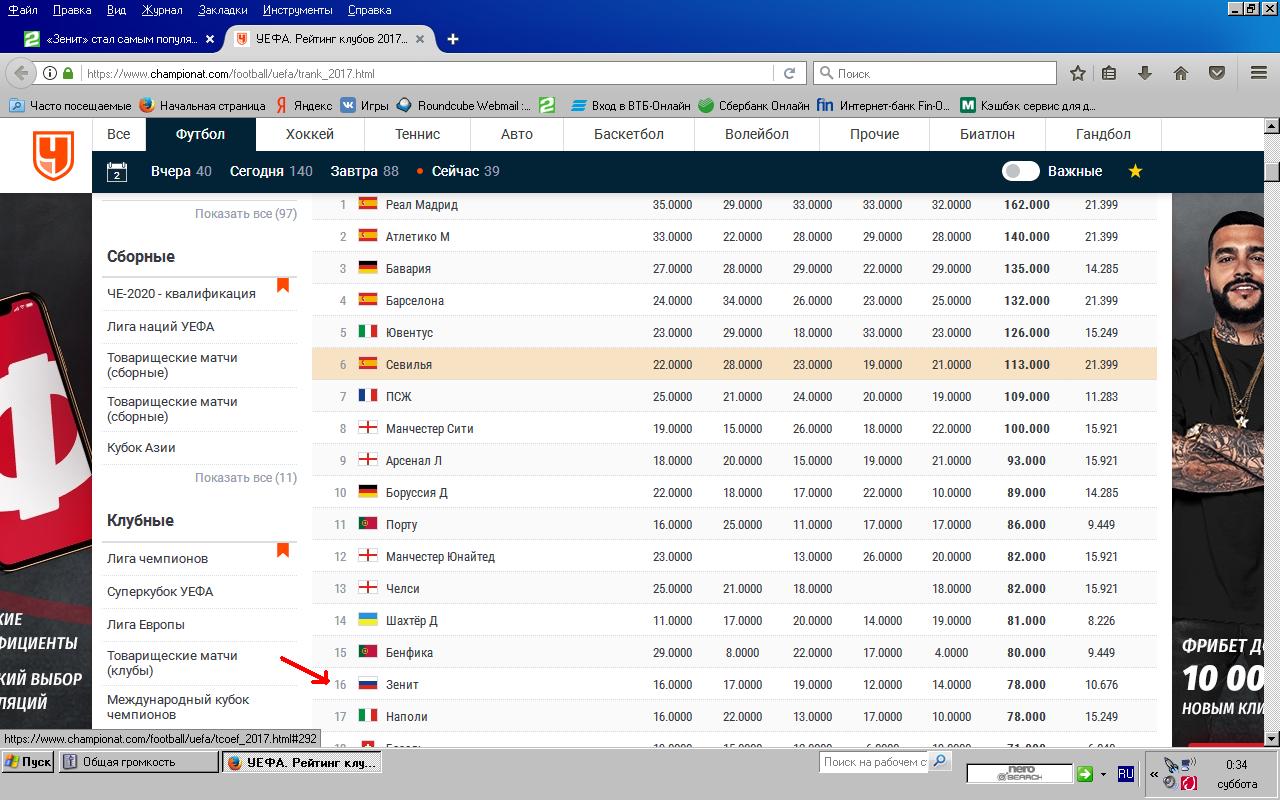Image resolution: width=1280 pixels, height=800 pixels.
Task: Open the match calendar icon
Action: tap(117, 171)
